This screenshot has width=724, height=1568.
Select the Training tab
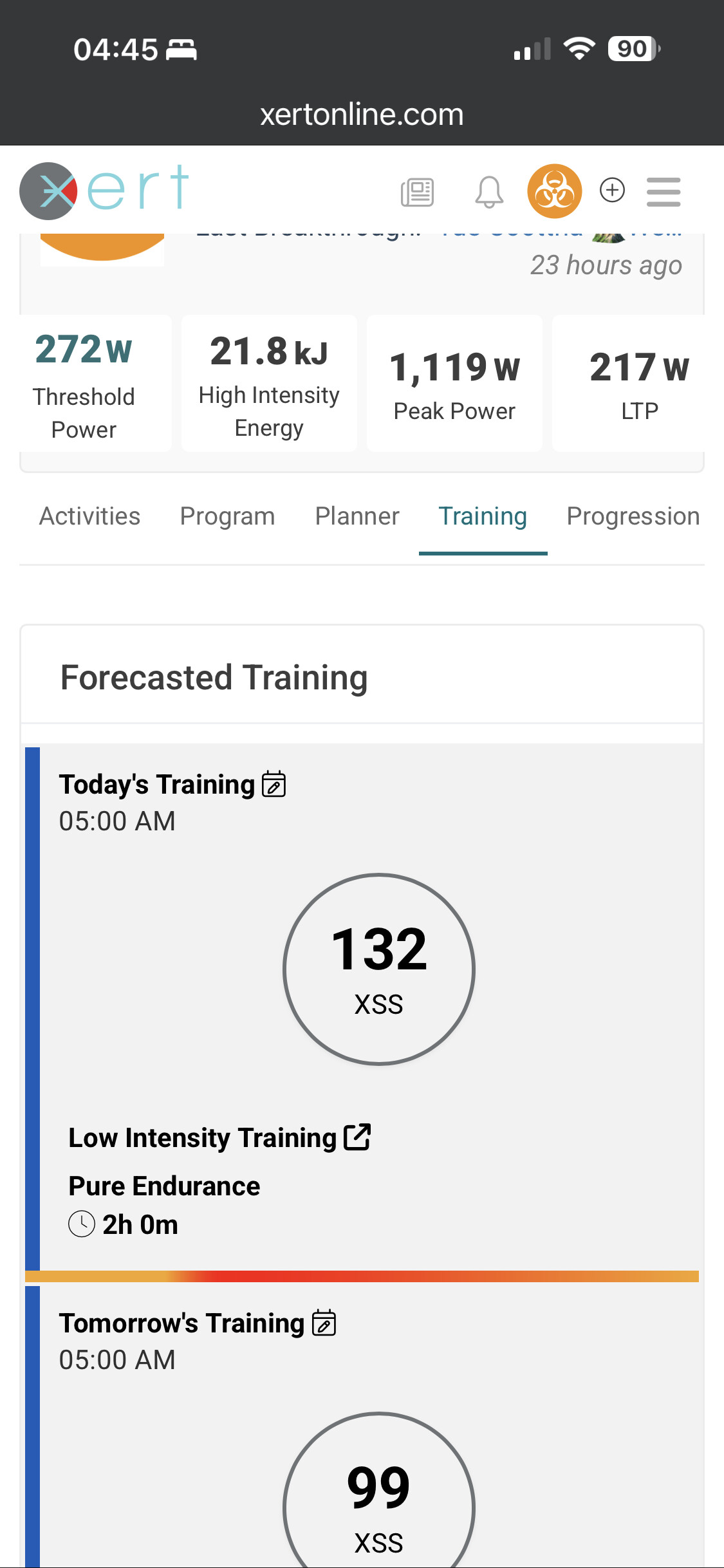tap(483, 516)
